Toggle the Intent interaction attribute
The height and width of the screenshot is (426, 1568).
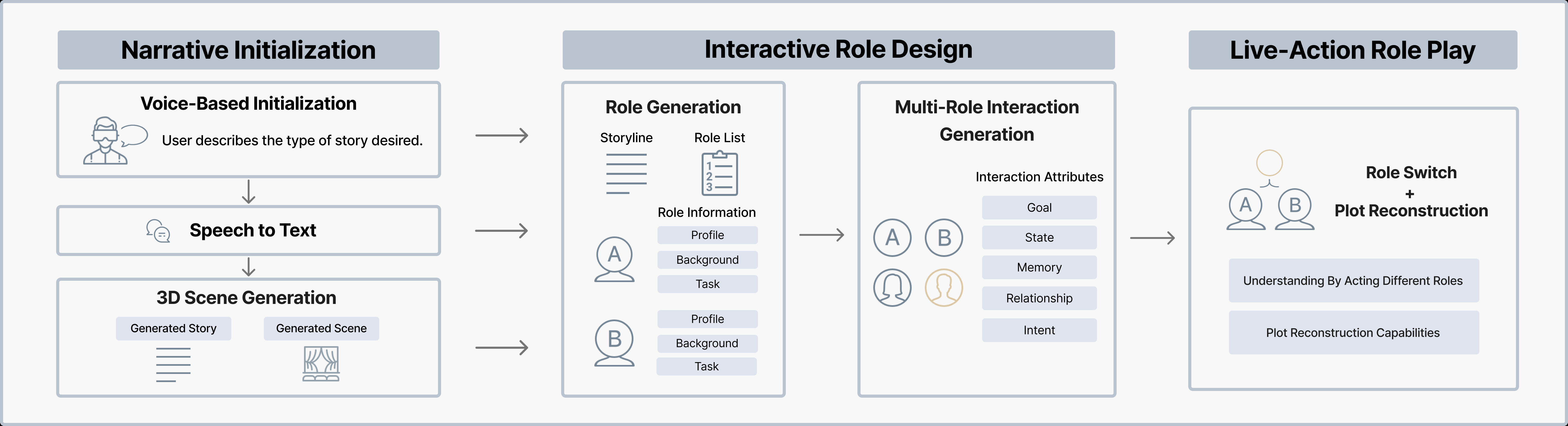(1039, 330)
